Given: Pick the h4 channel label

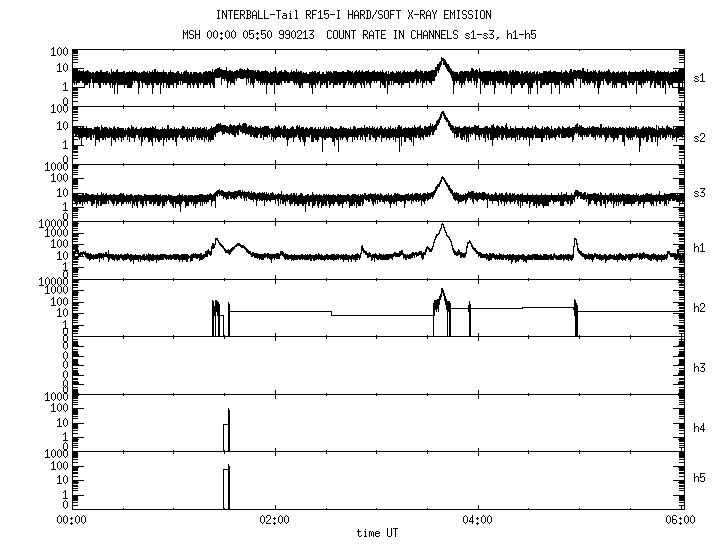Looking at the screenshot, I should (x=699, y=428).
